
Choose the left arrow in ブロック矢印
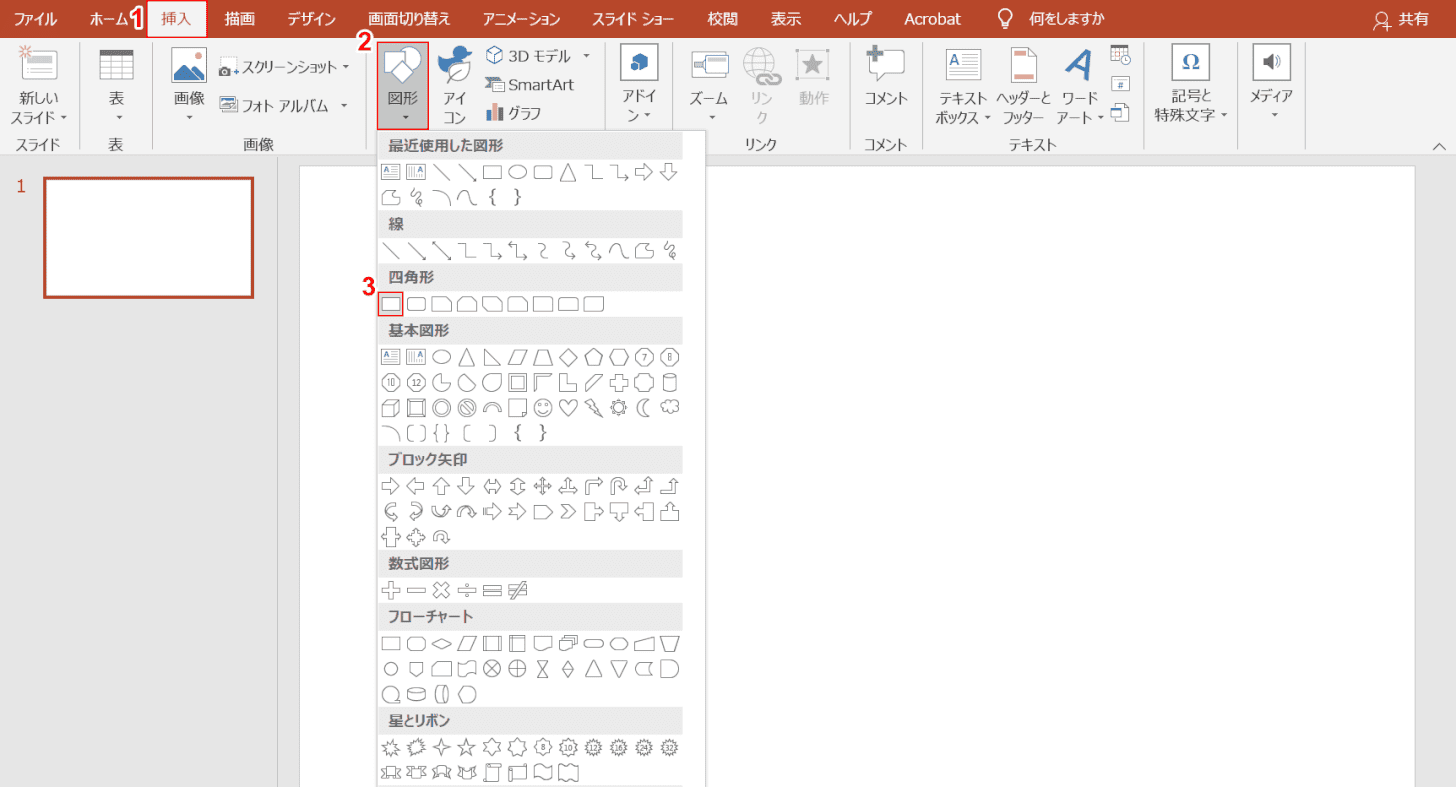click(x=416, y=486)
